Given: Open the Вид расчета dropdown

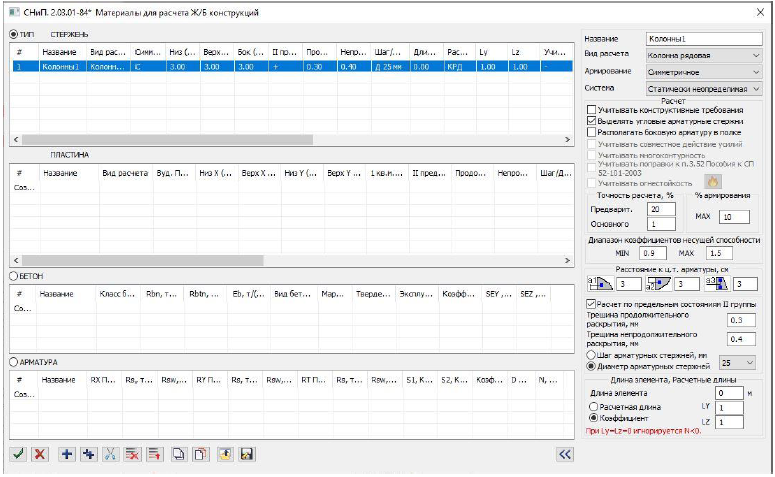Looking at the screenshot, I should coord(704,55).
